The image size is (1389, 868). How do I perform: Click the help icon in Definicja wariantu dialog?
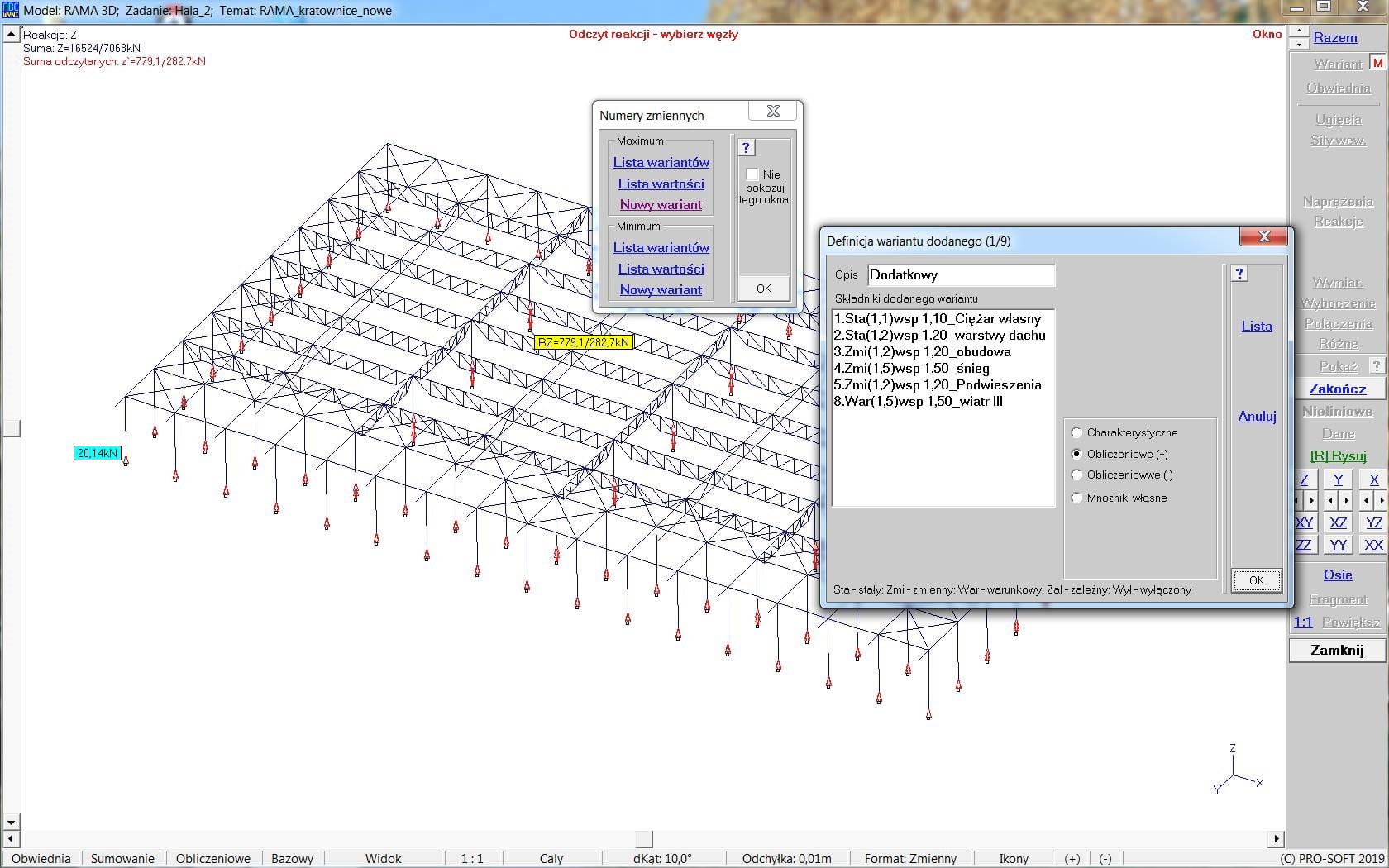click(1239, 274)
